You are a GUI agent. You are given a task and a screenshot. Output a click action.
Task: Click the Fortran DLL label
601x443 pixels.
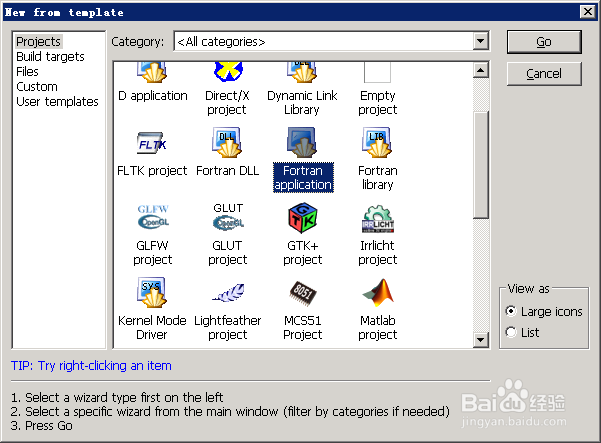coord(228,171)
